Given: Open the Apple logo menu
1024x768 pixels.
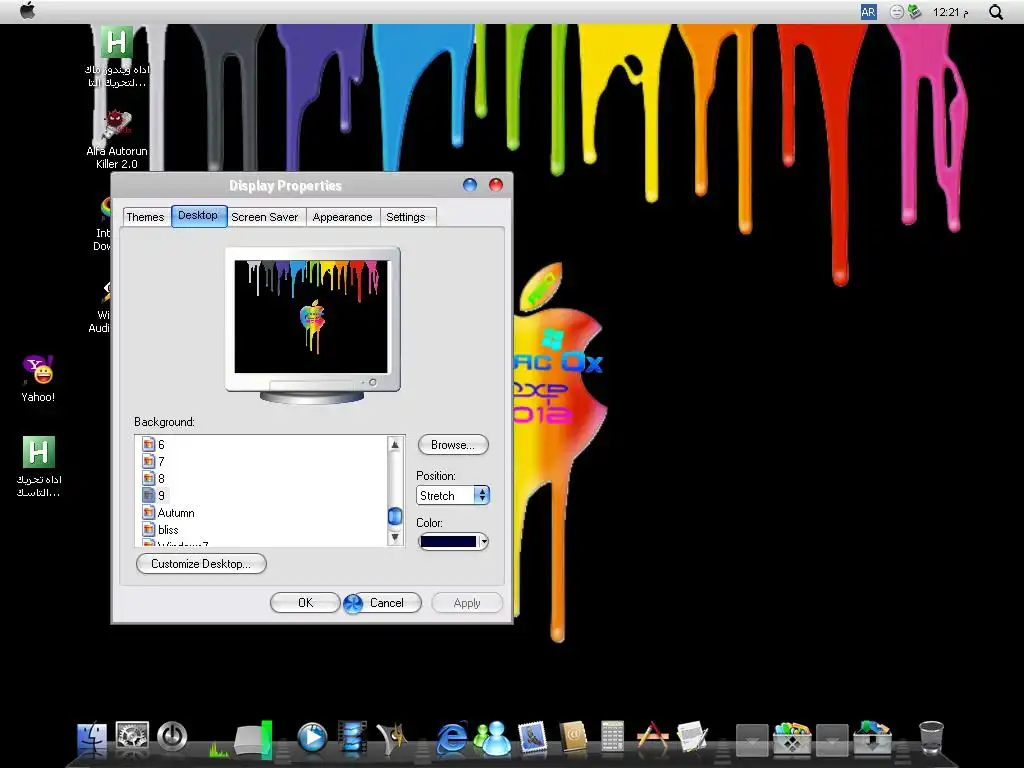Looking at the screenshot, I should coord(27,10).
